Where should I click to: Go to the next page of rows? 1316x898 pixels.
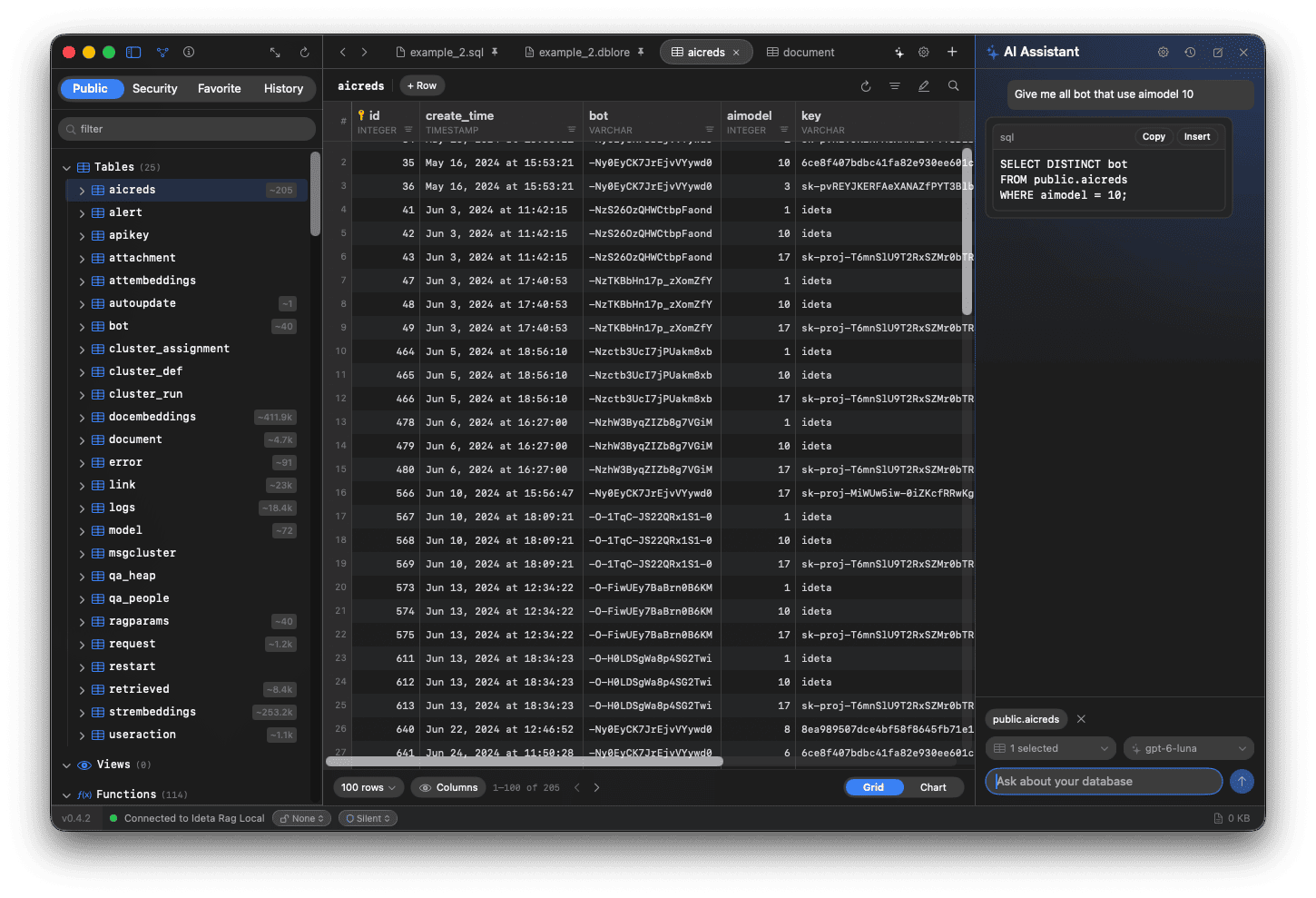click(x=596, y=787)
